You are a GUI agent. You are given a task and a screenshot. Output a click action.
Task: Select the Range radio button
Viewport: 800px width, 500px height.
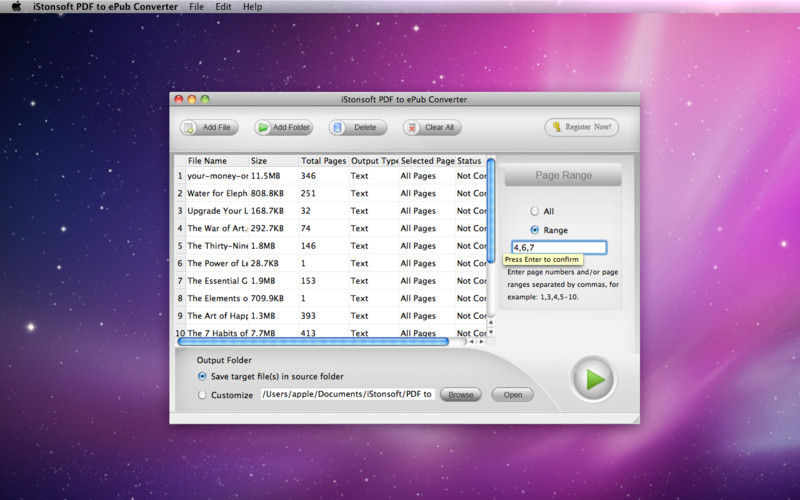click(x=535, y=230)
